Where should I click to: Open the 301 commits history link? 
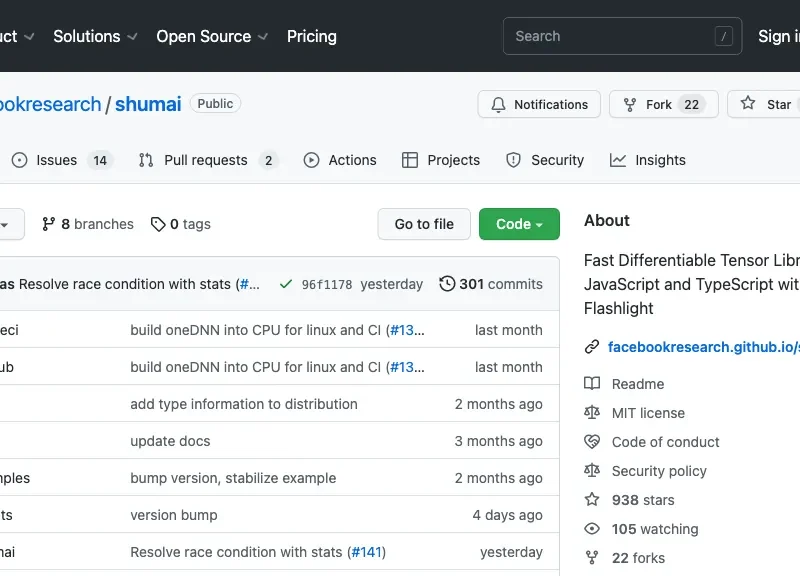tap(491, 284)
